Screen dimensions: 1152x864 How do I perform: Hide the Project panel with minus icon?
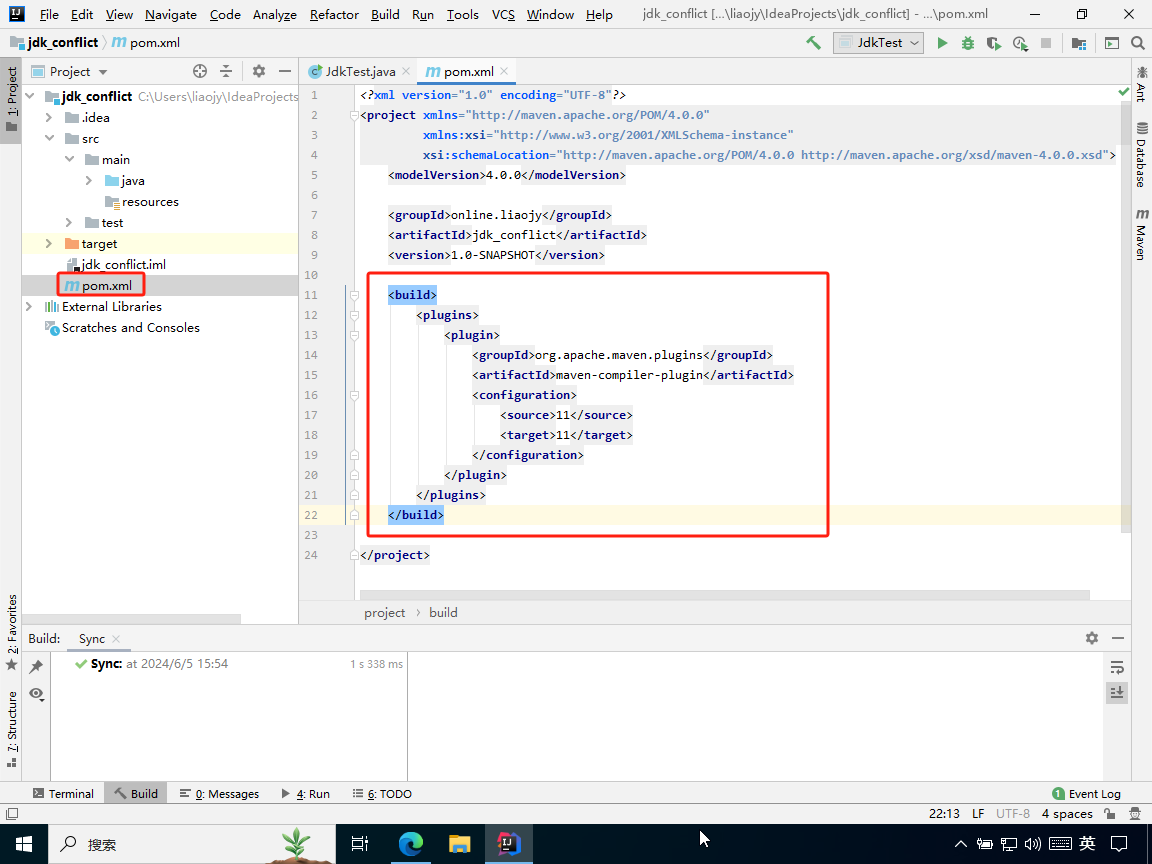(285, 71)
